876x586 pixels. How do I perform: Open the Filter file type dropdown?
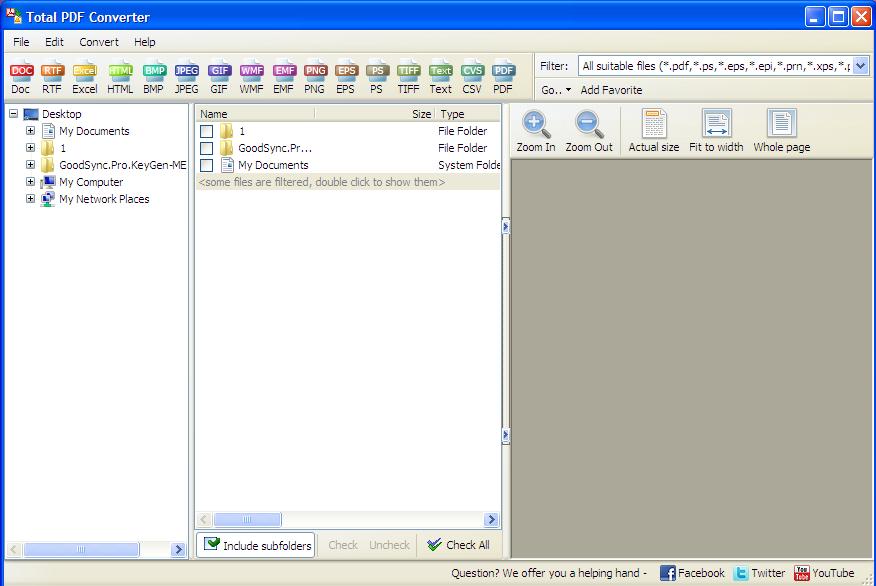[x=861, y=66]
